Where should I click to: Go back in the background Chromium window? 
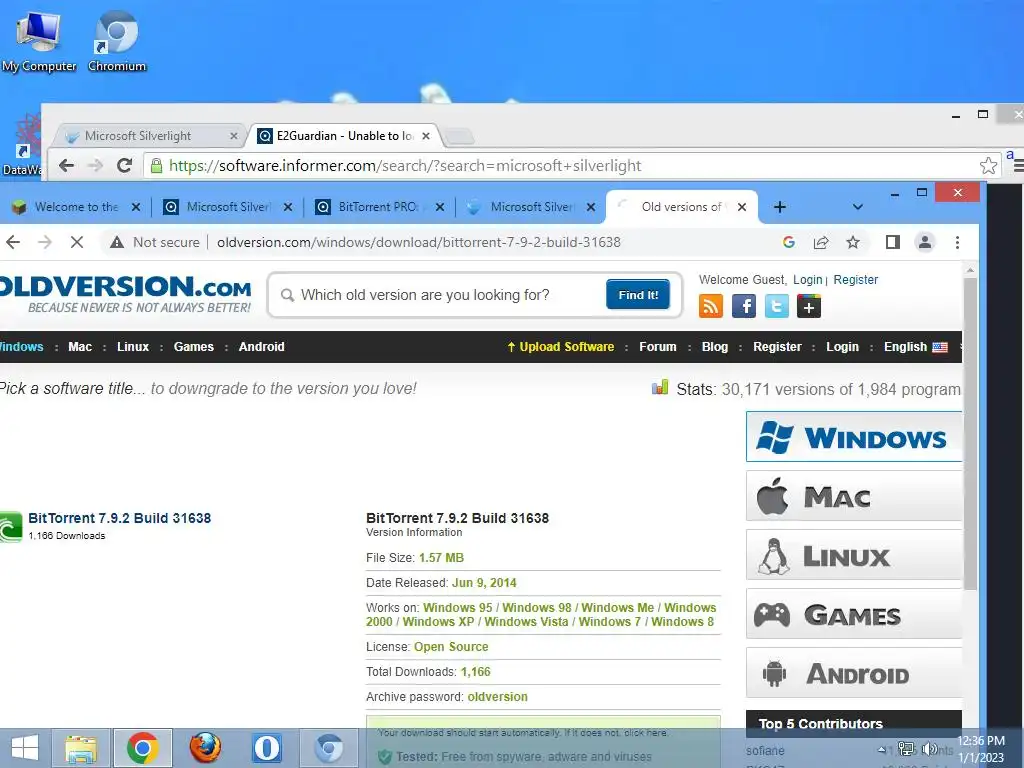(x=66, y=165)
